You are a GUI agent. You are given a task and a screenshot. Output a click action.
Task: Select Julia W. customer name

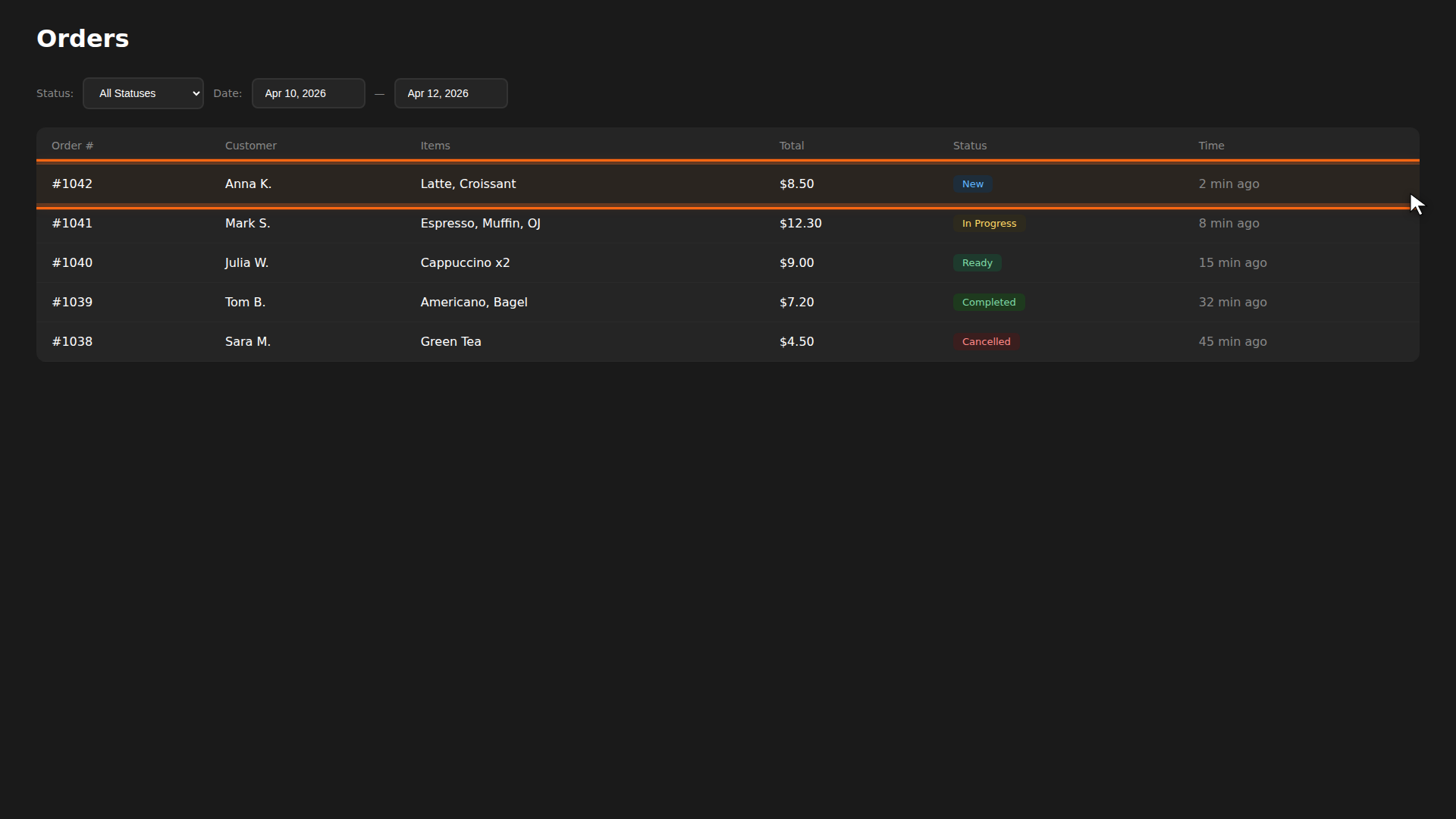pyautogui.click(x=246, y=263)
